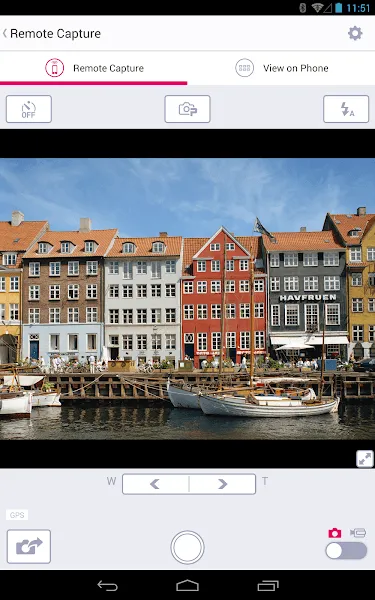Toggle the photo/video mode switch

click(x=346, y=551)
